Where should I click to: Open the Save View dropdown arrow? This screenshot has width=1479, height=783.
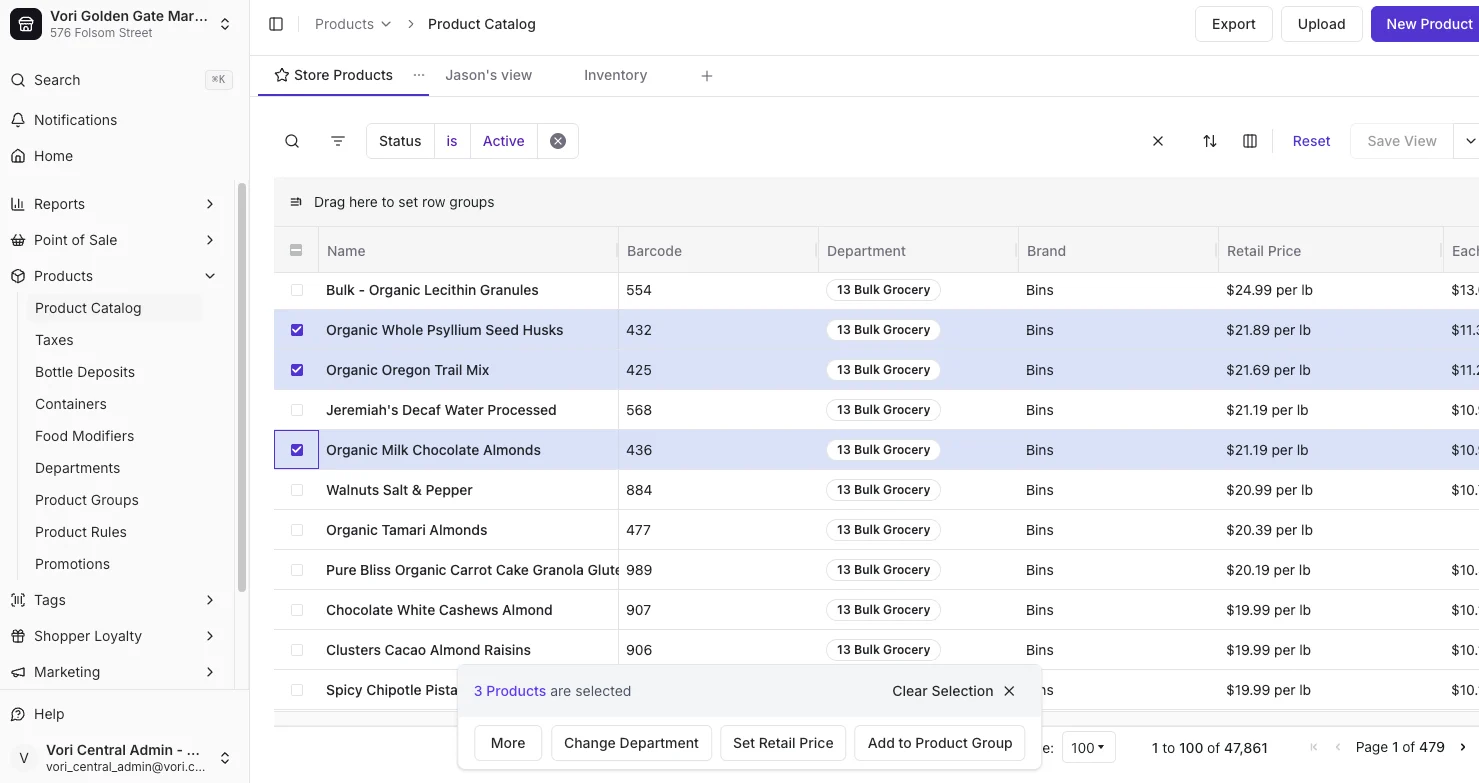pyautogui.click(x=1468, y=141)
